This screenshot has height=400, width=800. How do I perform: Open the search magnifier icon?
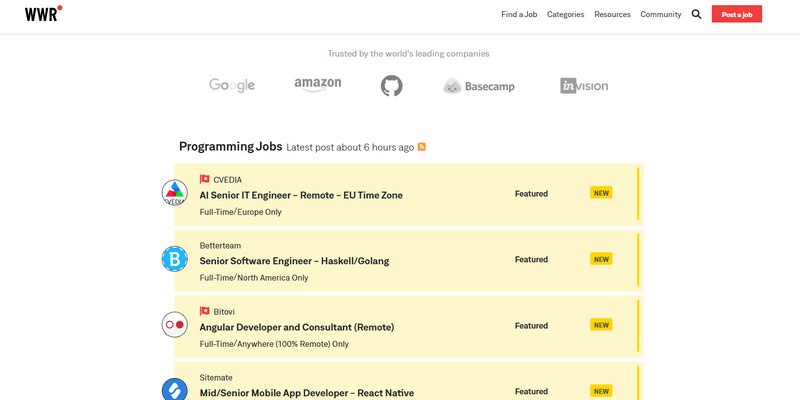tap(696, 14)
